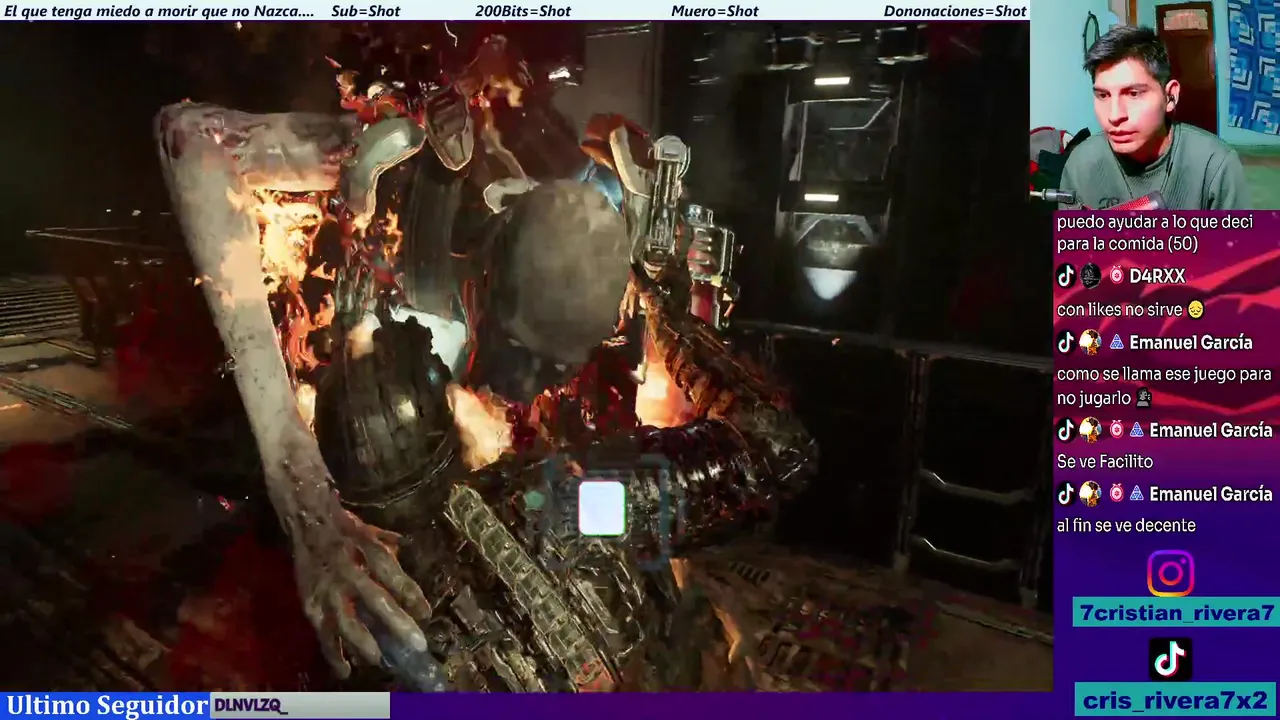Image resolution: width=1280 pixels, height=720 pixels.
Task: Click the chat message 'Se ve Facilito'
Action: pos(1105,462)
